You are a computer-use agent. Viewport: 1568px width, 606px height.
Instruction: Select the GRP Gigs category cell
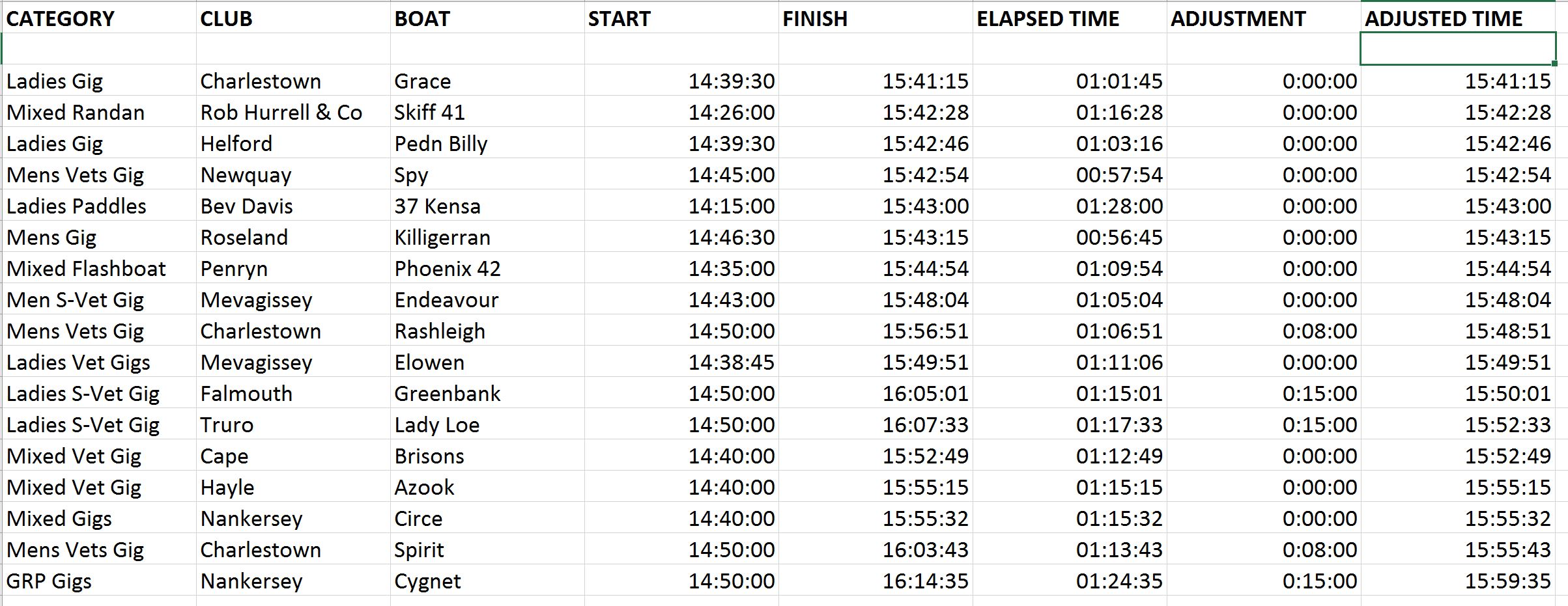click(99, 581)
